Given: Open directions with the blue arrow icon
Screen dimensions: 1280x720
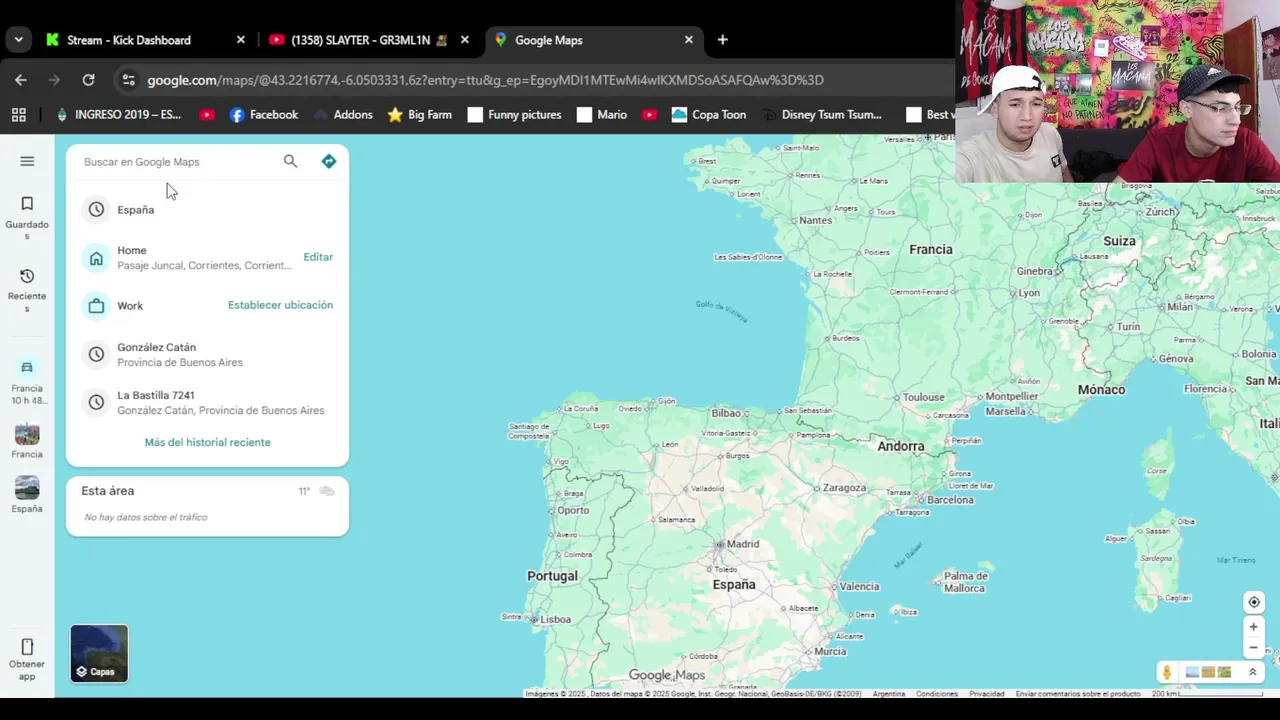Looking at the screenshot, I should 329,161.
